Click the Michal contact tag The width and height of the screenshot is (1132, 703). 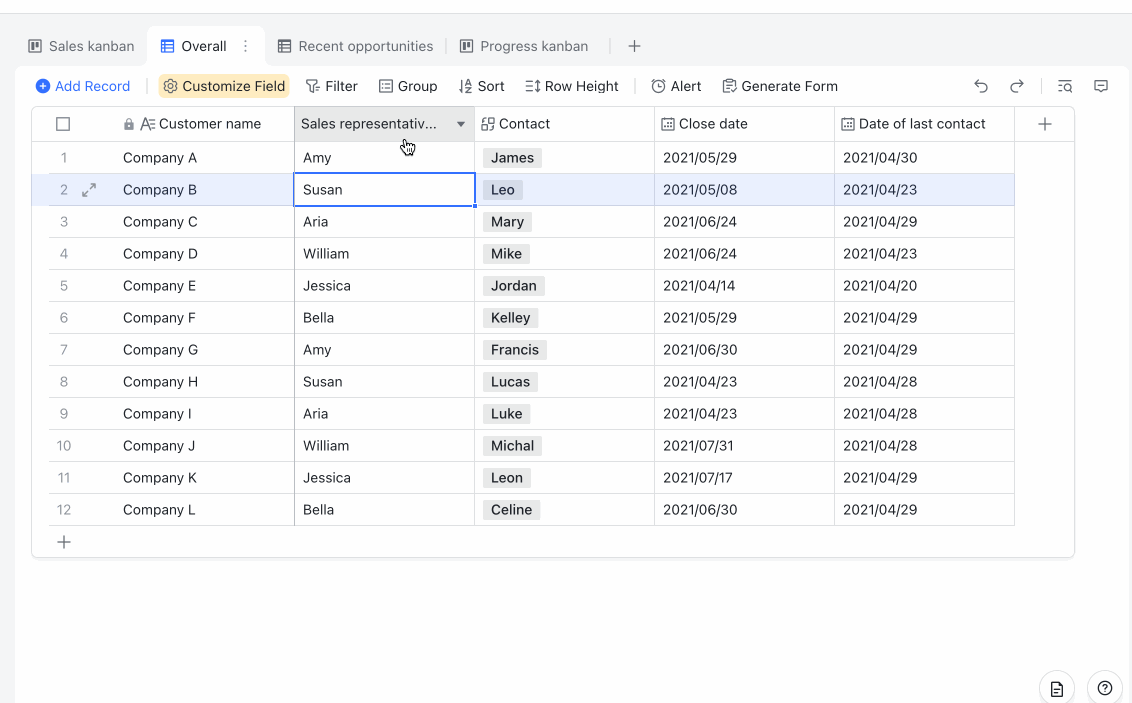click(x=513, y=445)
